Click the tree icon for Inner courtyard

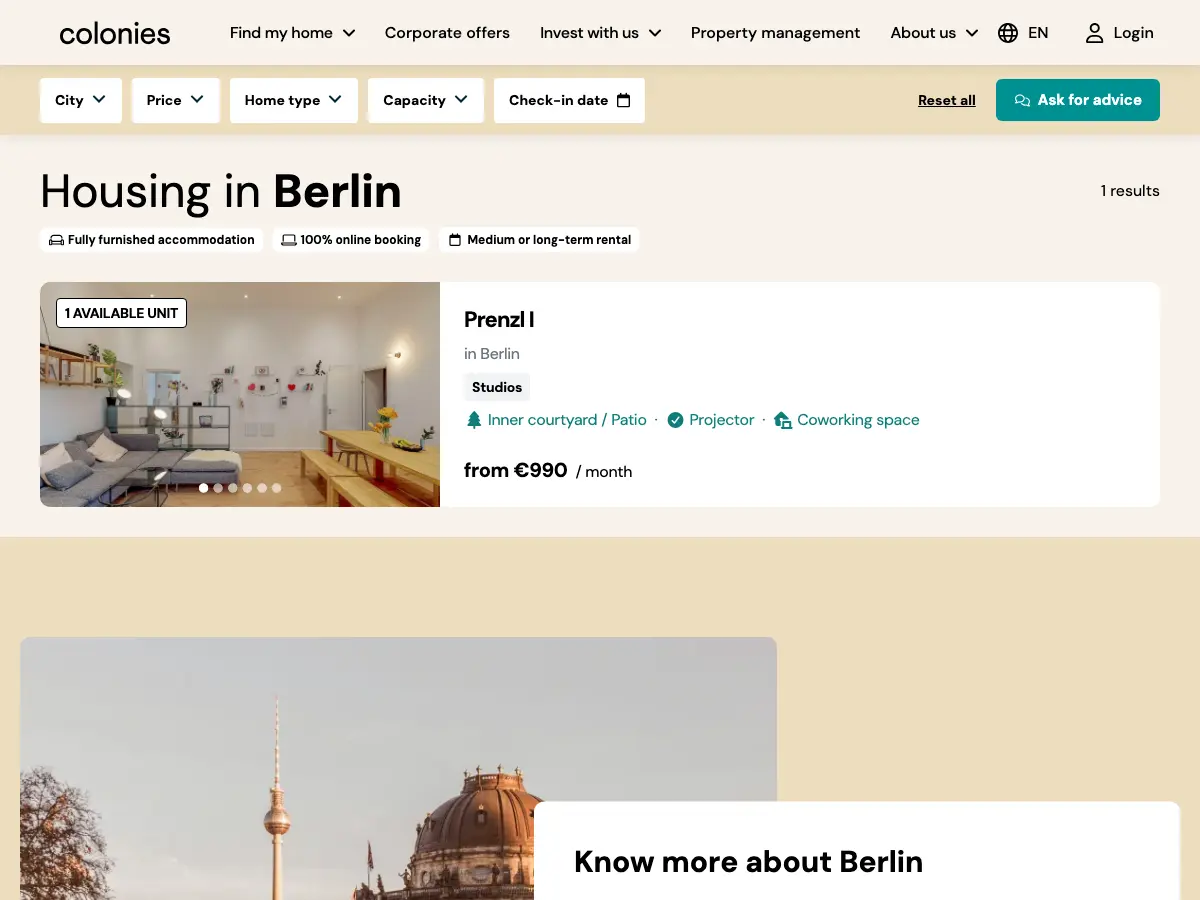pyautogui.click(x=474, y=420)
